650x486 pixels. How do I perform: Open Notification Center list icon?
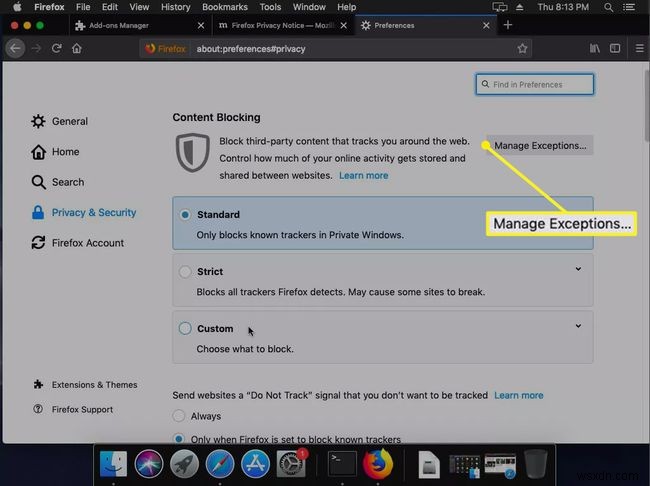pyautogui.click(x=629, y=7)
